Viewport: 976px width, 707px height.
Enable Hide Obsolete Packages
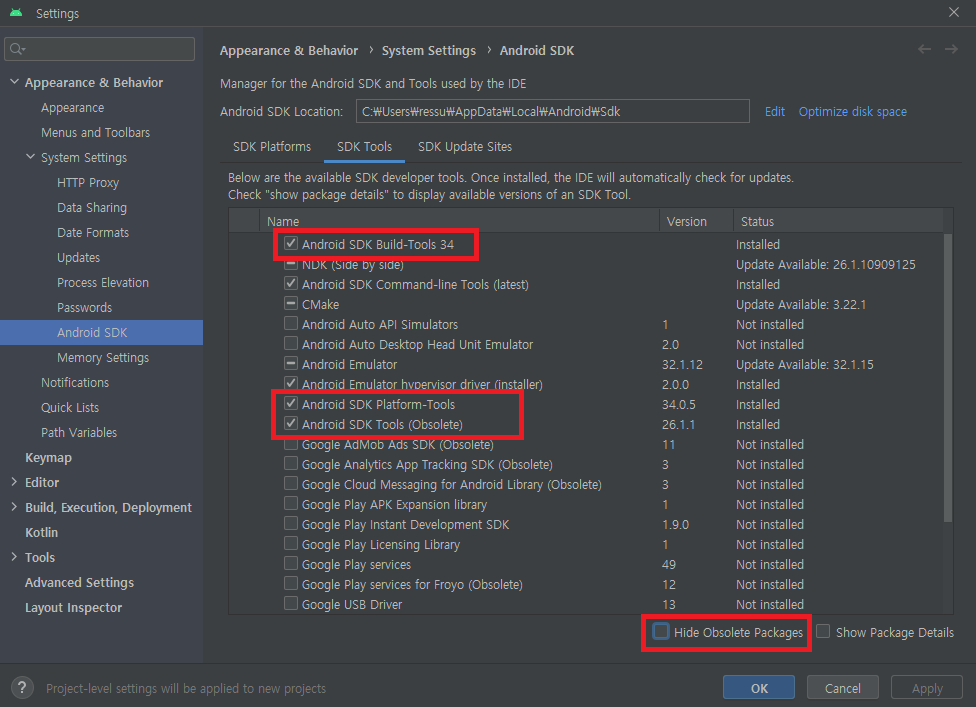[x=660, y=631]
